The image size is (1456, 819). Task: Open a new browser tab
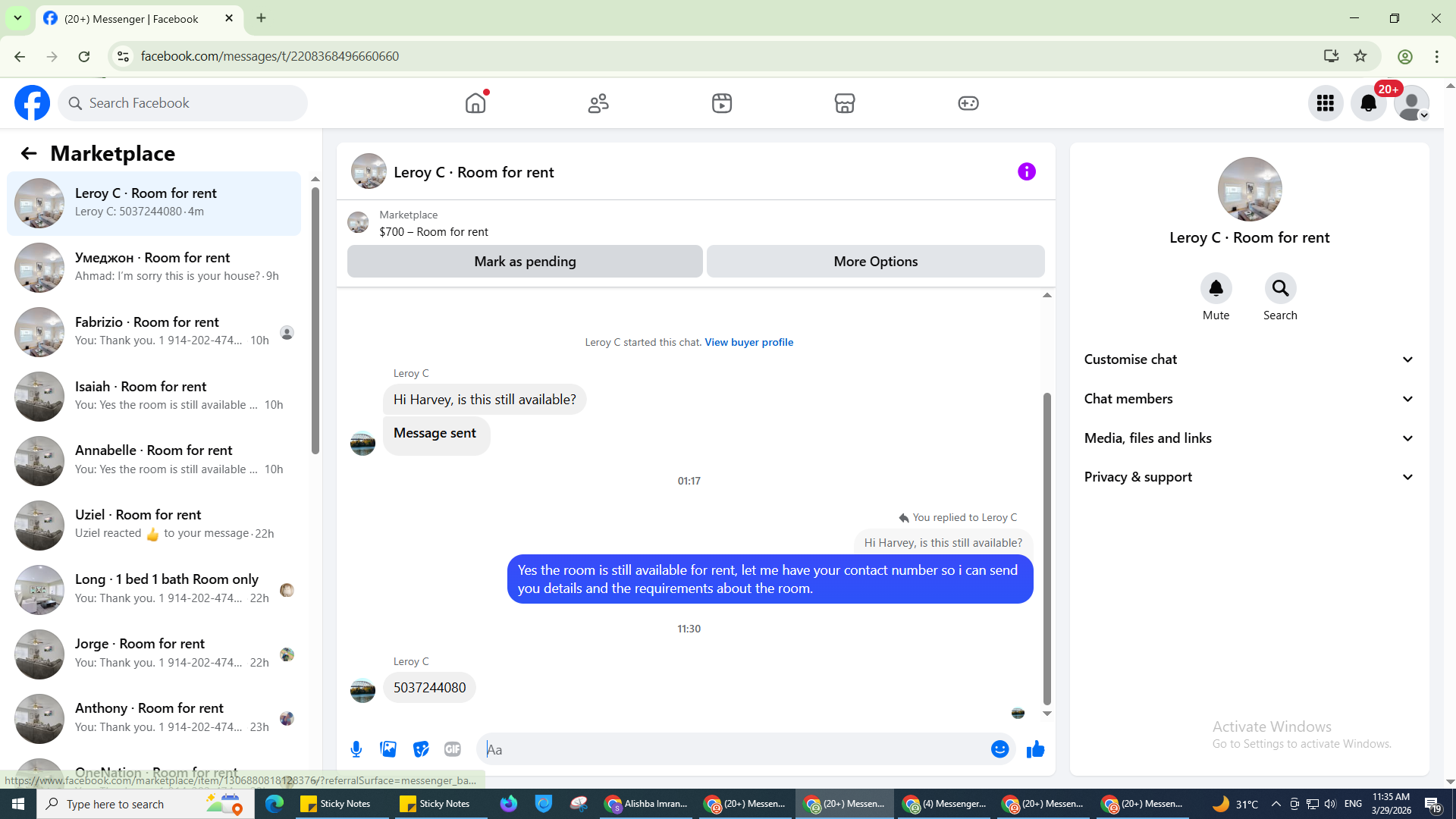point(262,18)
